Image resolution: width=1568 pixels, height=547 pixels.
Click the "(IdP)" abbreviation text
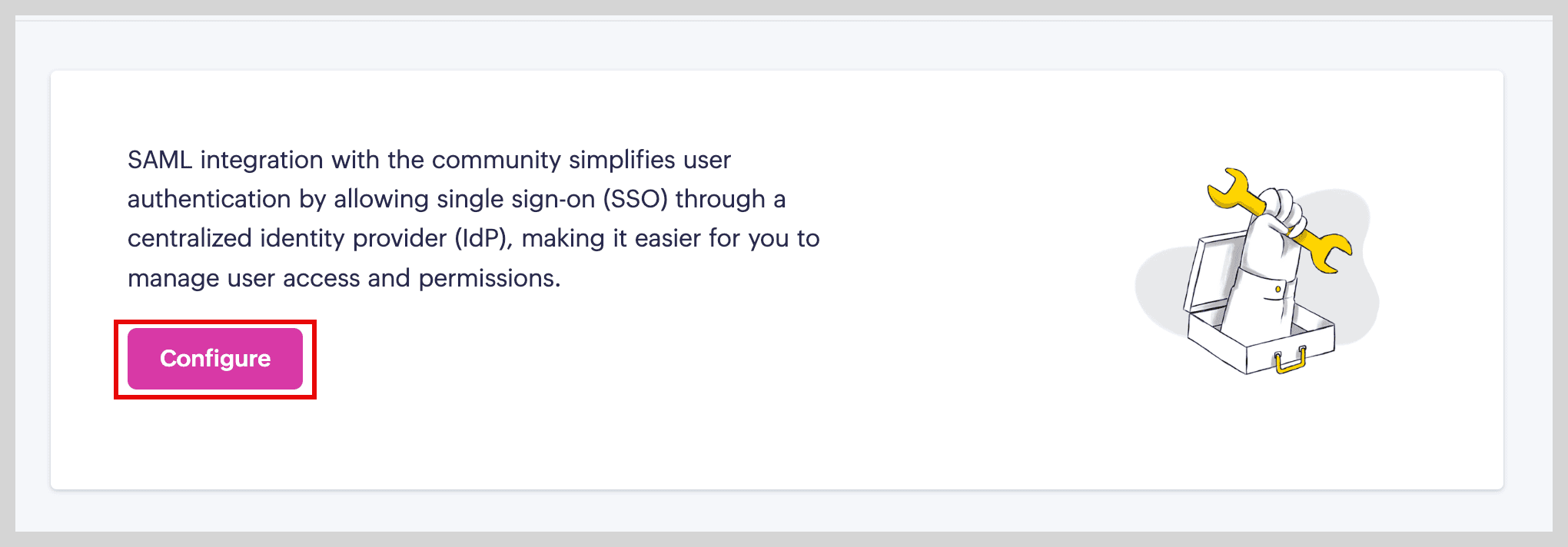coord(483,238)
